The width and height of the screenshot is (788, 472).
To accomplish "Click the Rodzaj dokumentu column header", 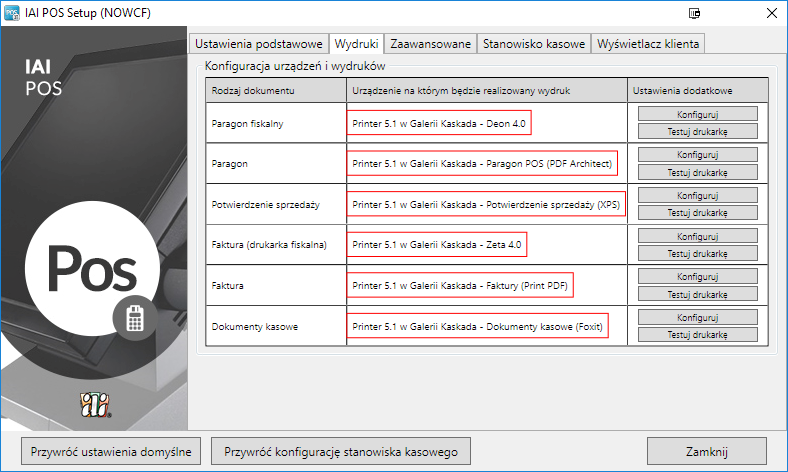I will (x=276, y=90).
